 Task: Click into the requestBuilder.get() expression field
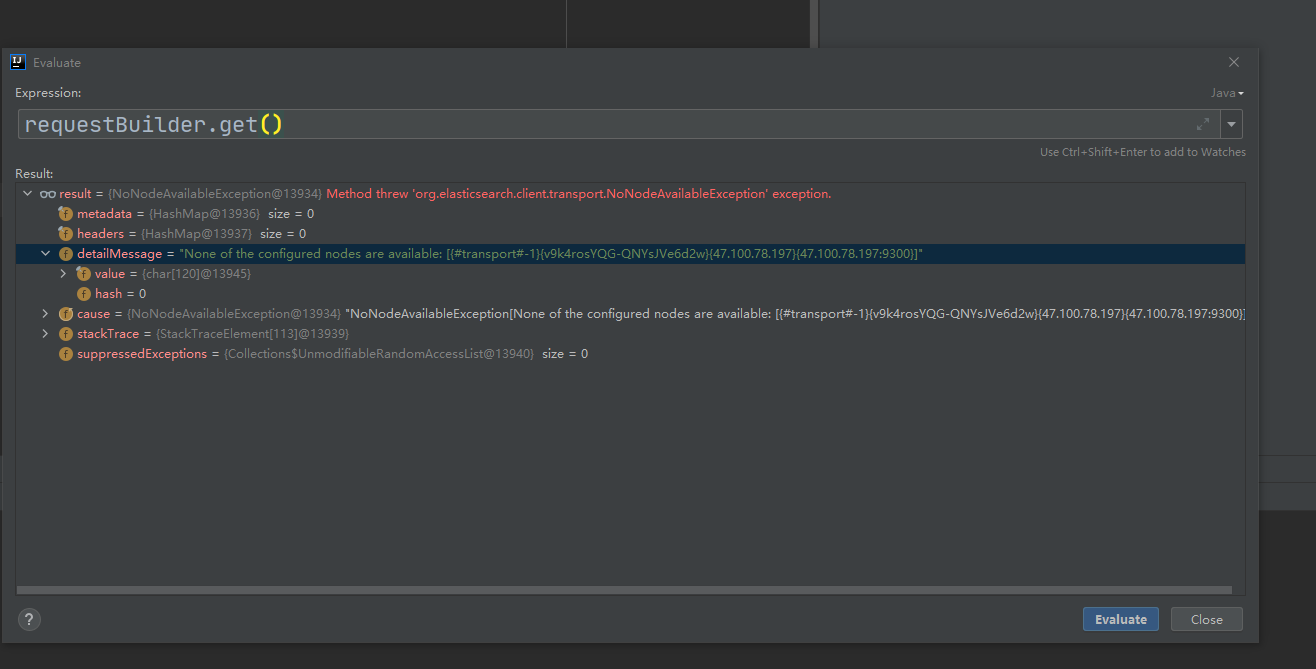(618, 125)
